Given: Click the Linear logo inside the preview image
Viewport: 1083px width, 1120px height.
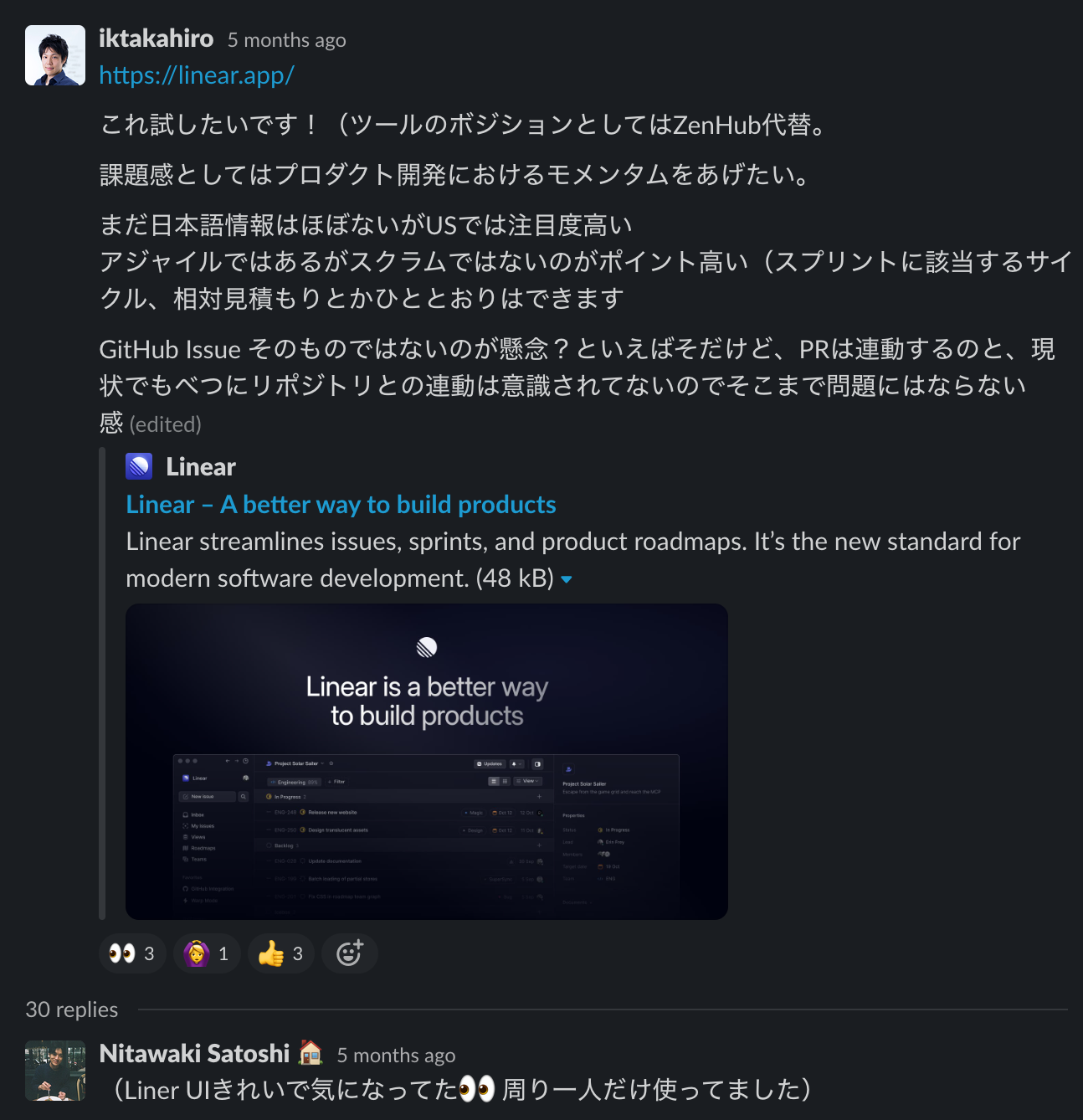Looking at the screenshot, I should [x=427, y=647].
